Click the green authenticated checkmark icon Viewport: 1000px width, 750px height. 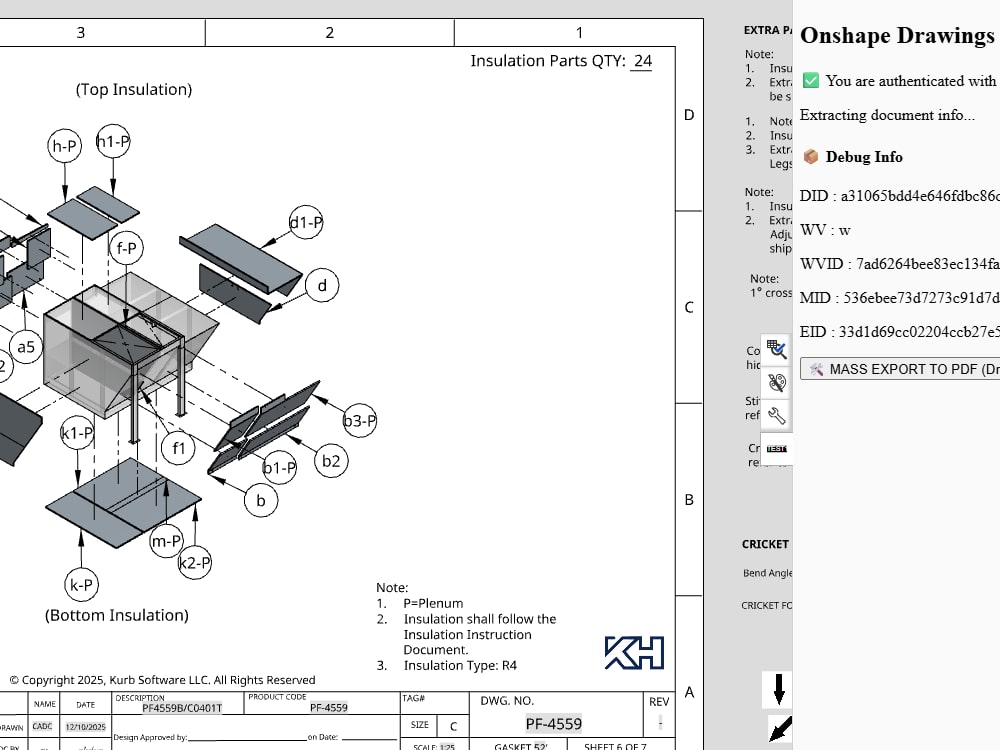click(x=811, y=80)
